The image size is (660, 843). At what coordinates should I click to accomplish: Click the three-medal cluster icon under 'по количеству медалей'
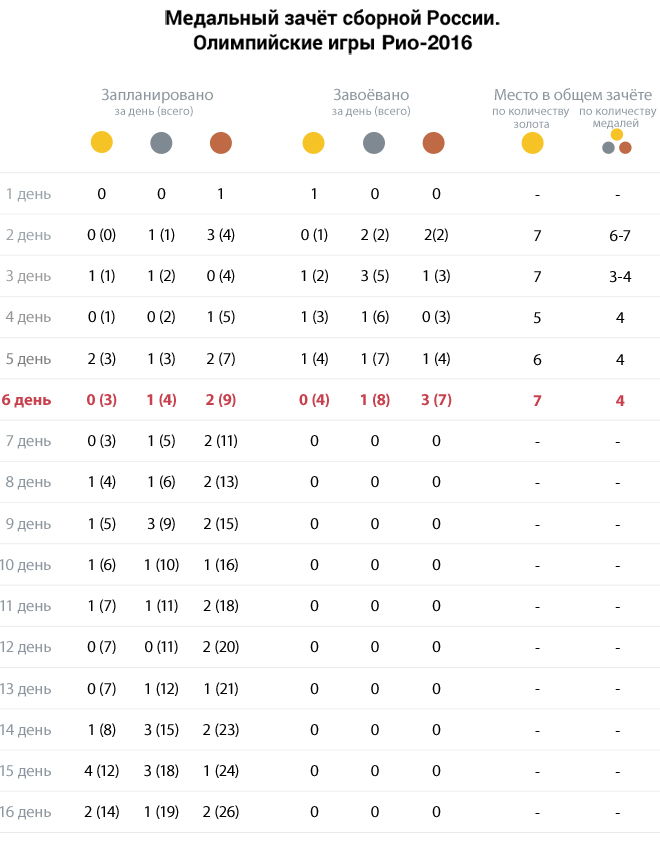(617, 142)
